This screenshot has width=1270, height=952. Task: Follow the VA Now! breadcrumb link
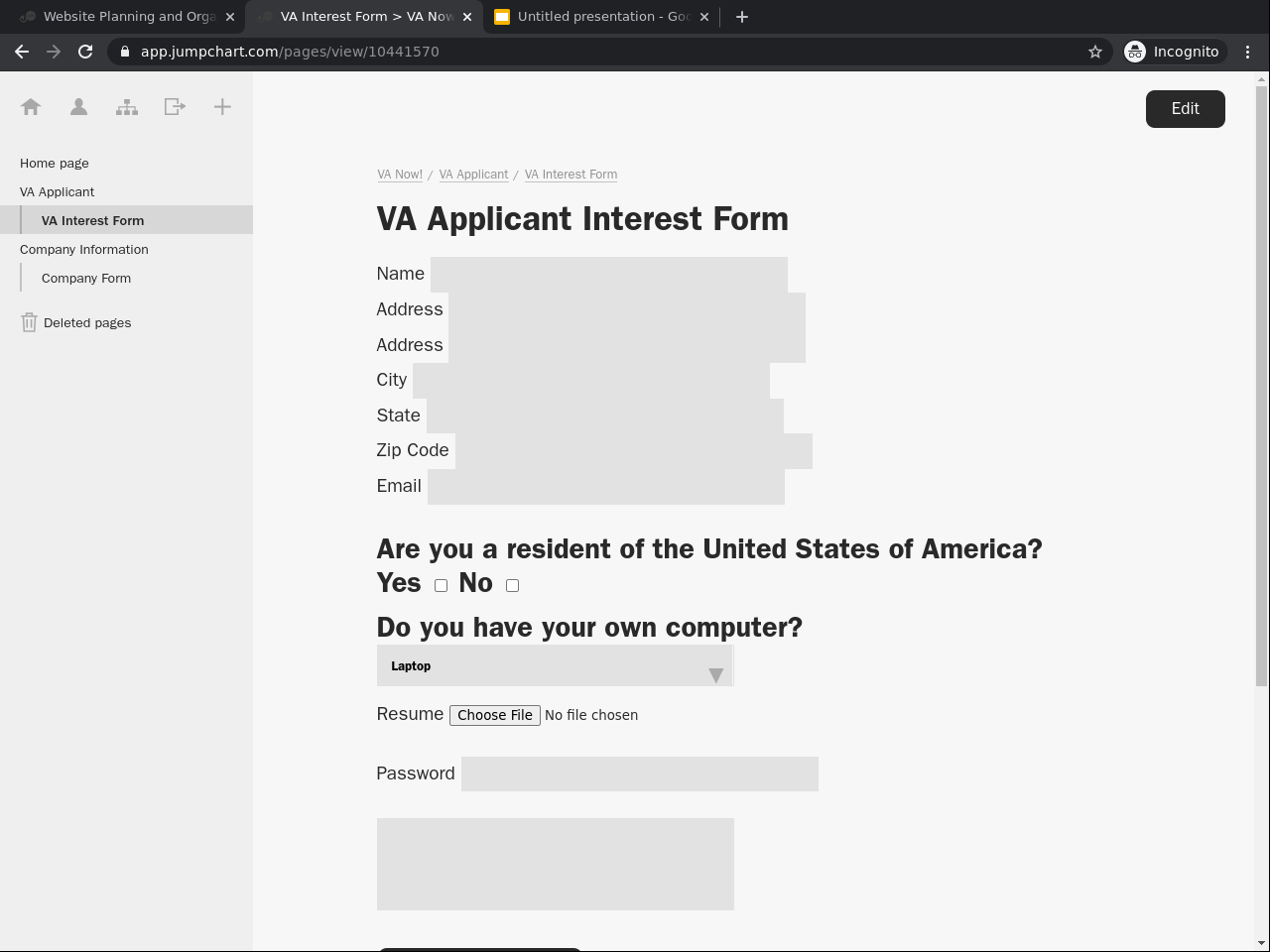(400, 175)
